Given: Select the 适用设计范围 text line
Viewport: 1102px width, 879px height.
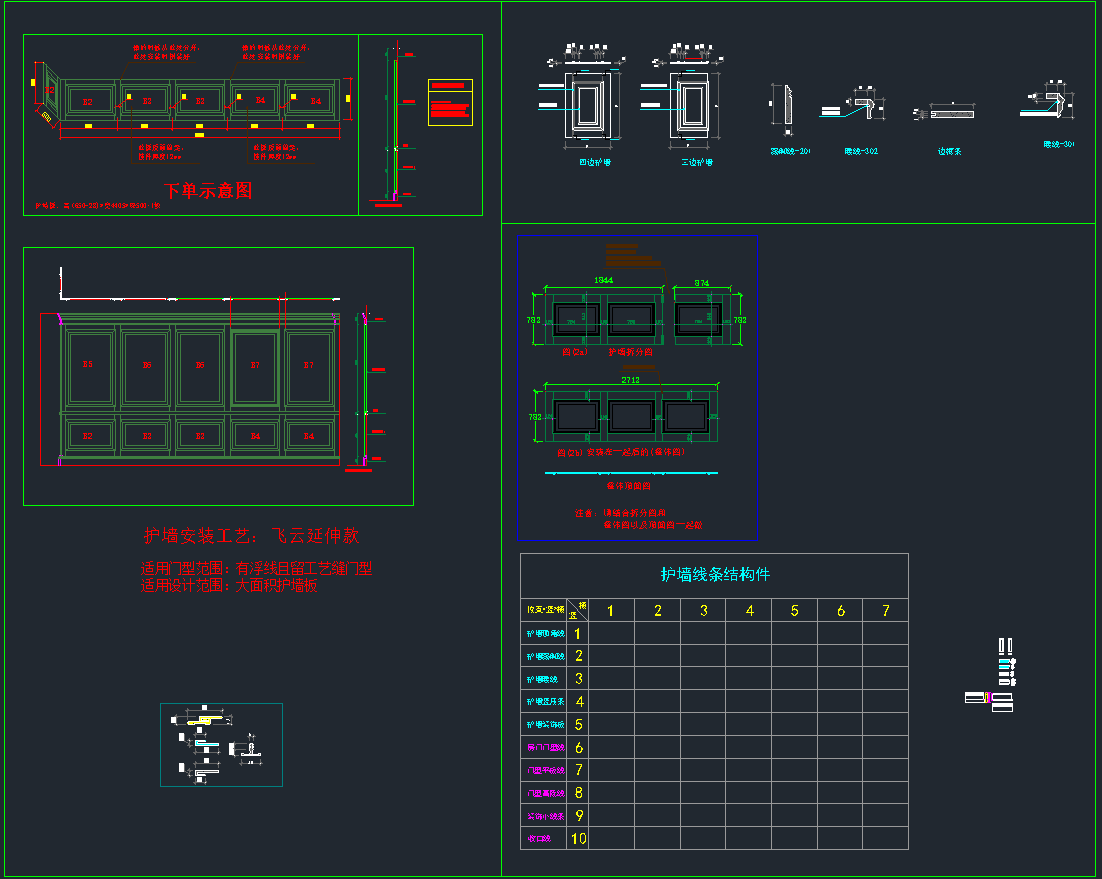Looking at the screenshot, I should 229,586.
